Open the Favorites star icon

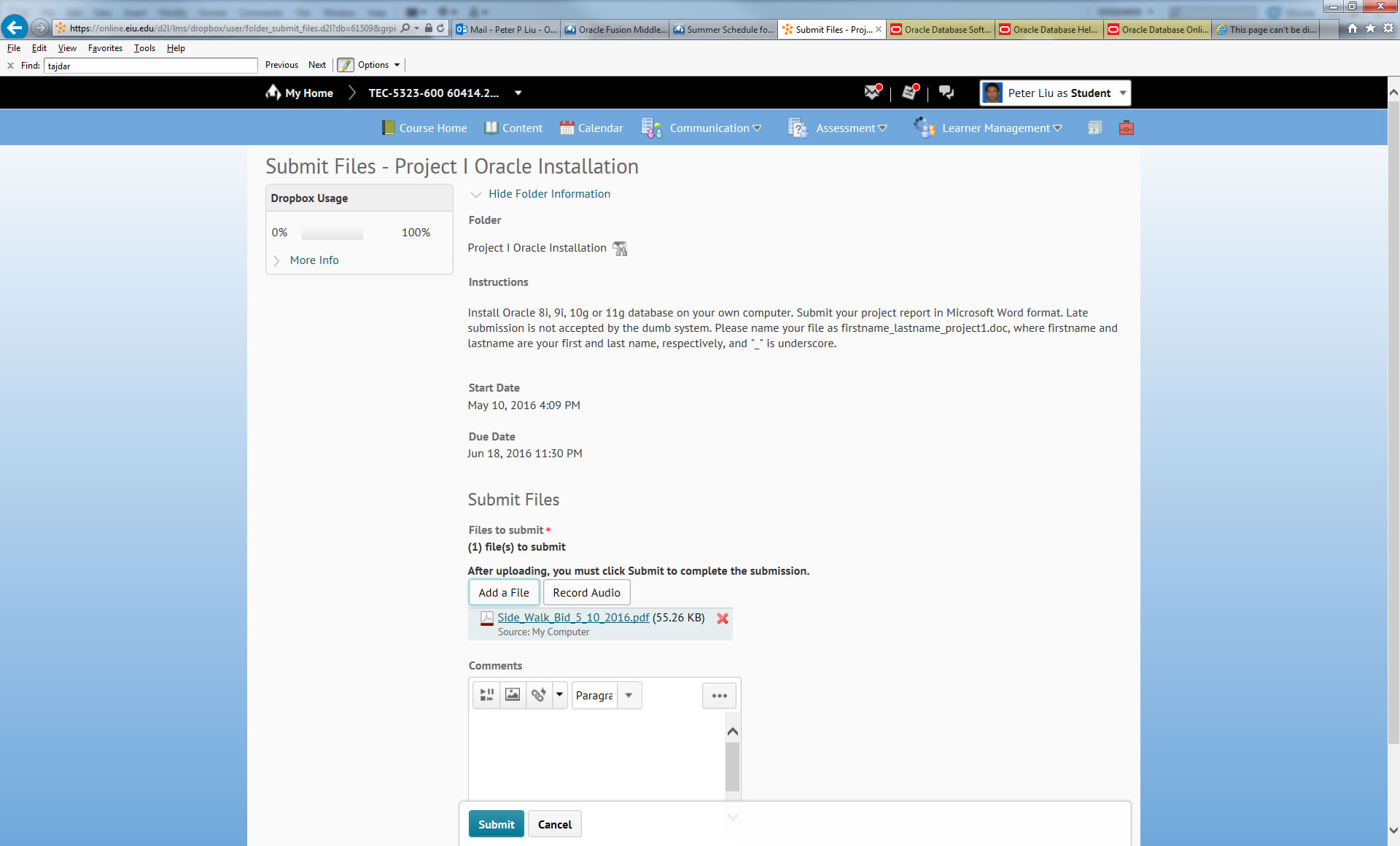pos(1370,28)
